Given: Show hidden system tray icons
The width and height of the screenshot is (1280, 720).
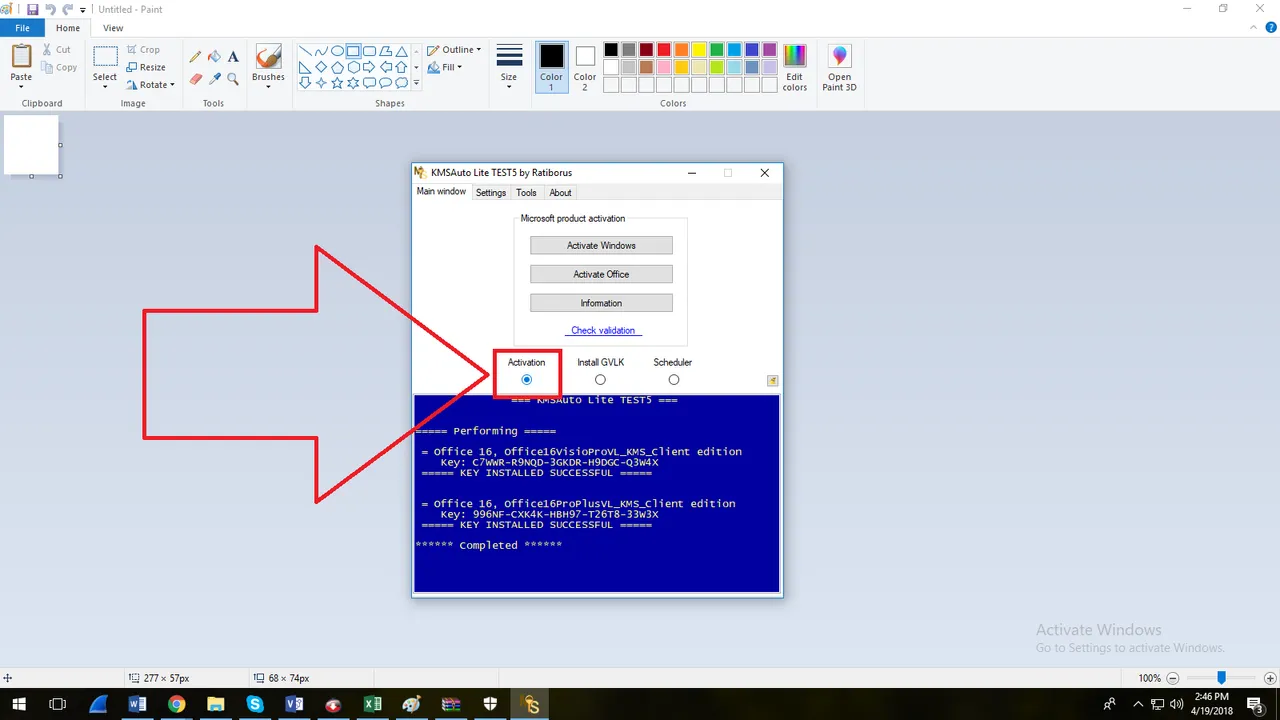Looking at the screenshot, I should pos(1136,704).
